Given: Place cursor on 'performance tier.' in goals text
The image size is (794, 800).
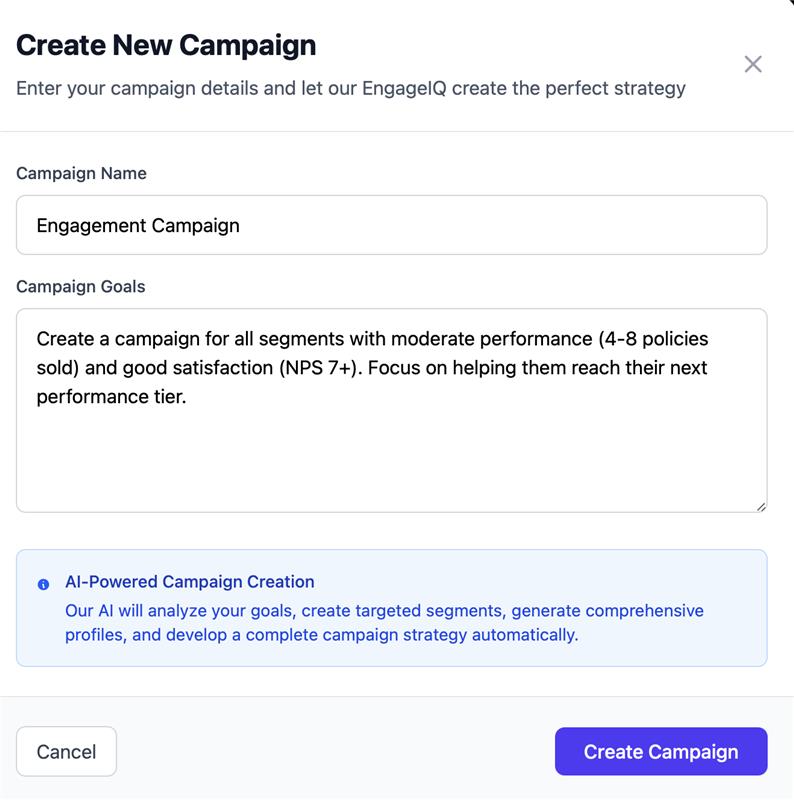Looking at the screenshot, I should 112,397.
